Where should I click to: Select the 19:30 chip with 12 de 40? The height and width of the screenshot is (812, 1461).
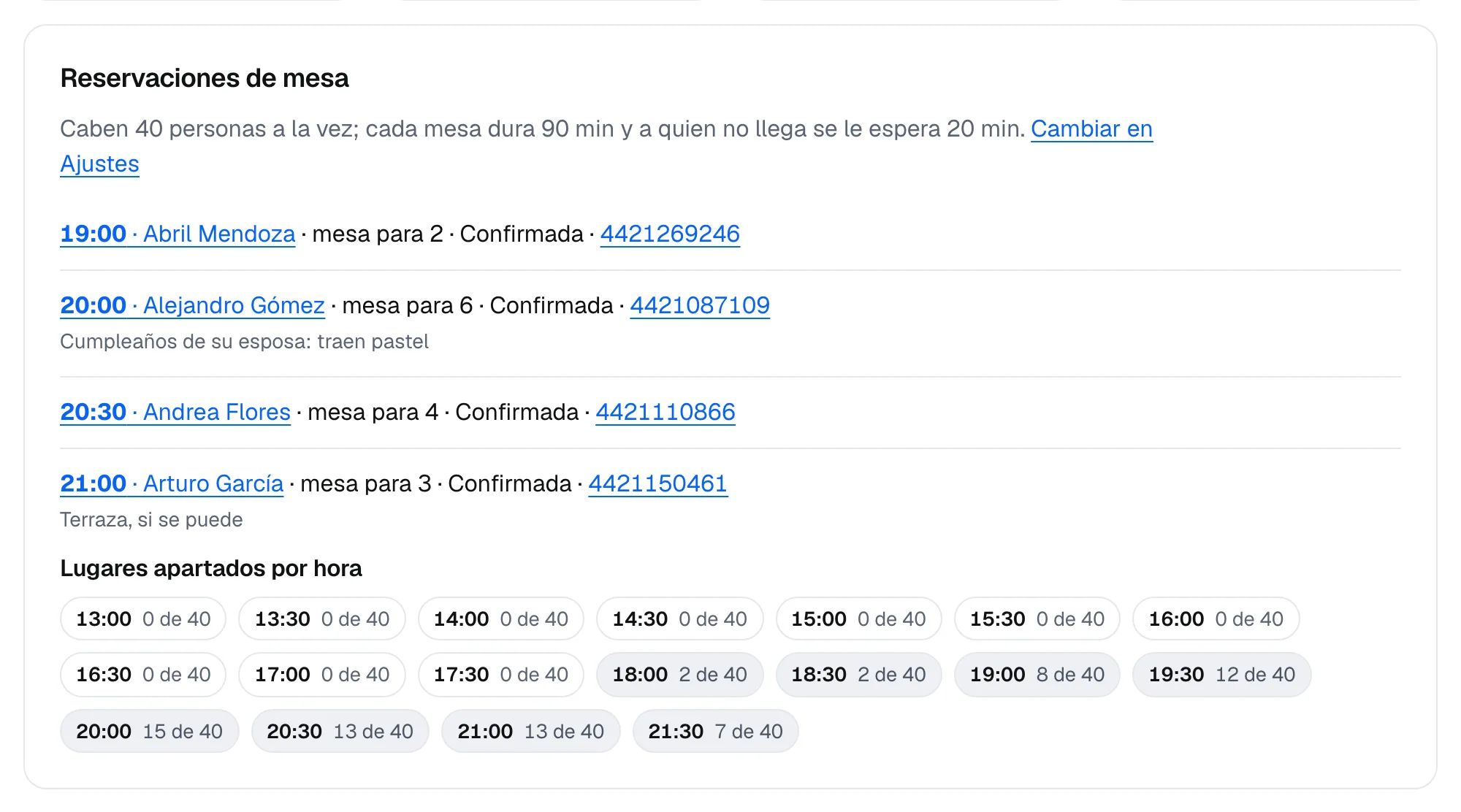pos(1222,675)
